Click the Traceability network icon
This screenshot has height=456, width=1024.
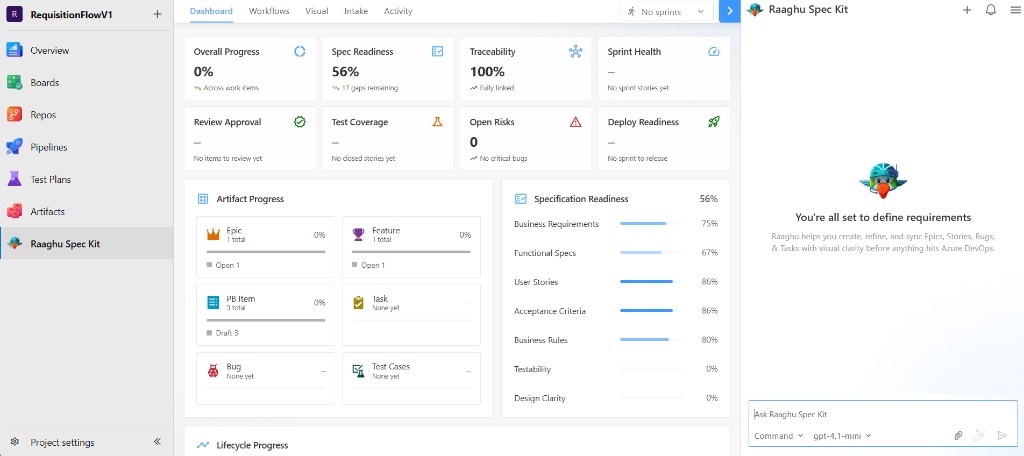point(575,52)
